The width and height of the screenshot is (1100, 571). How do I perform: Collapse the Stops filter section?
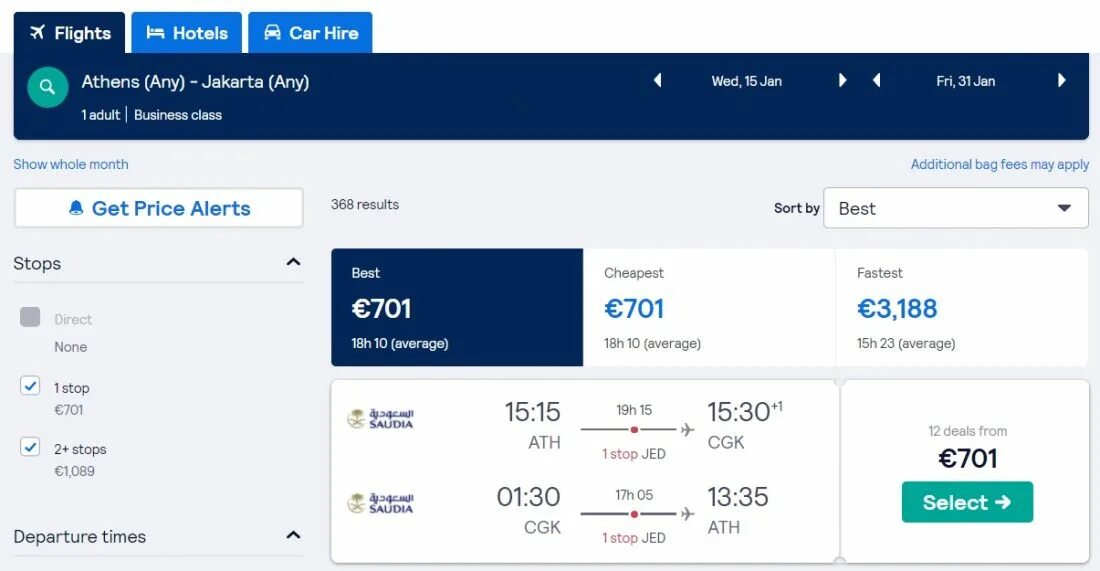pos(293,262)
